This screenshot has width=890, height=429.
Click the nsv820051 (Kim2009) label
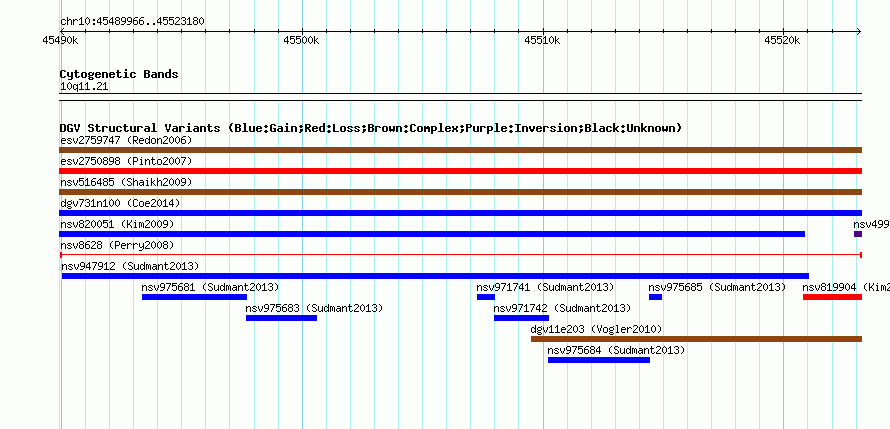point(117,224)
